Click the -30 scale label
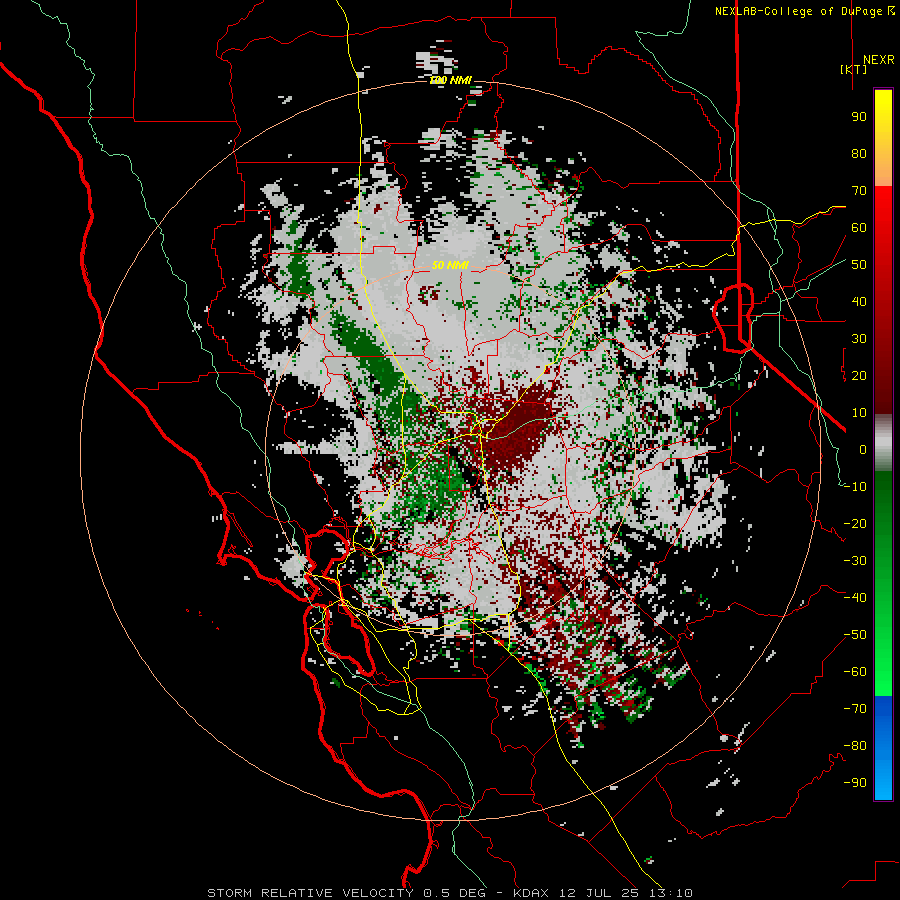 855,561
